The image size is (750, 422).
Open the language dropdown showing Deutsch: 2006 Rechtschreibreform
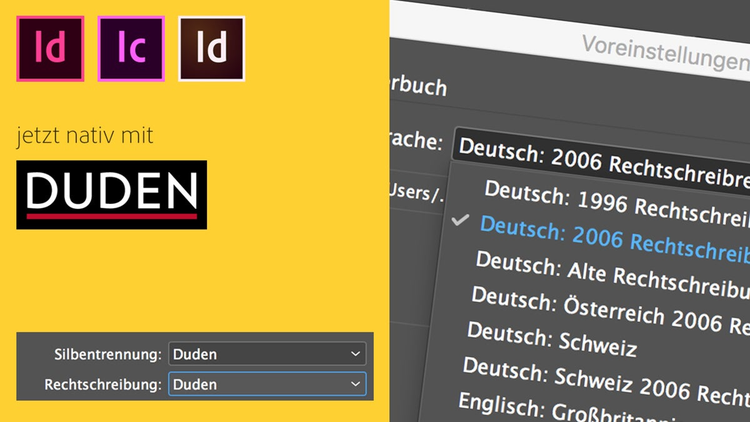(602, 163)
